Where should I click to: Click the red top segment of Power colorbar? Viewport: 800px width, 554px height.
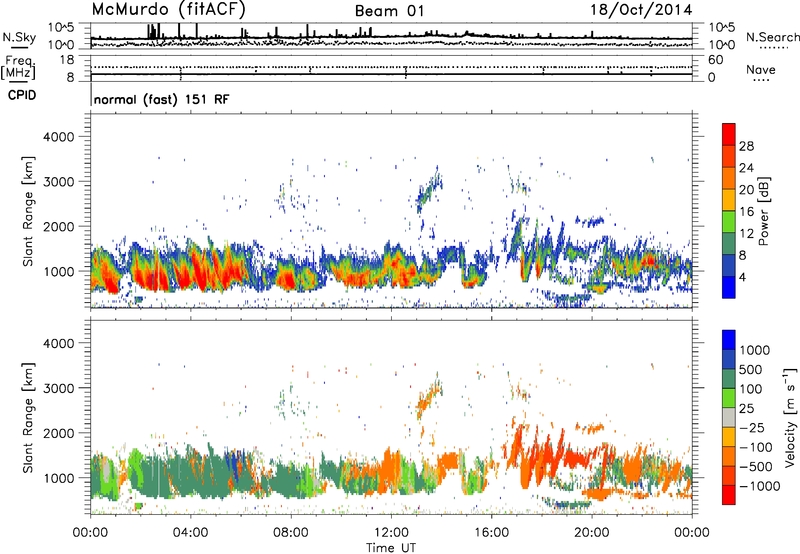(729, 134)
